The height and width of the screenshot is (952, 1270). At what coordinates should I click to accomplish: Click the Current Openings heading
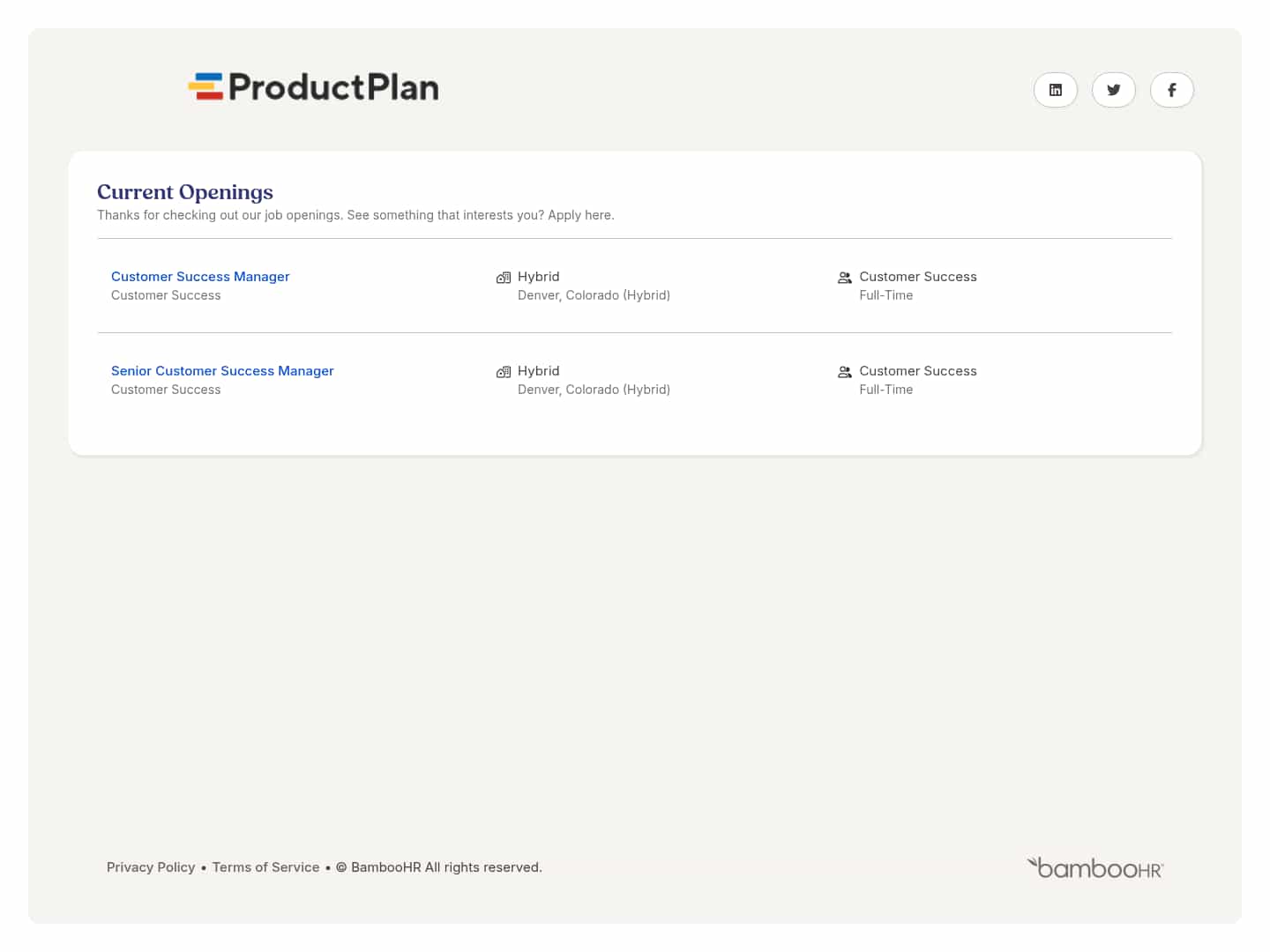[x=185, y=192]
